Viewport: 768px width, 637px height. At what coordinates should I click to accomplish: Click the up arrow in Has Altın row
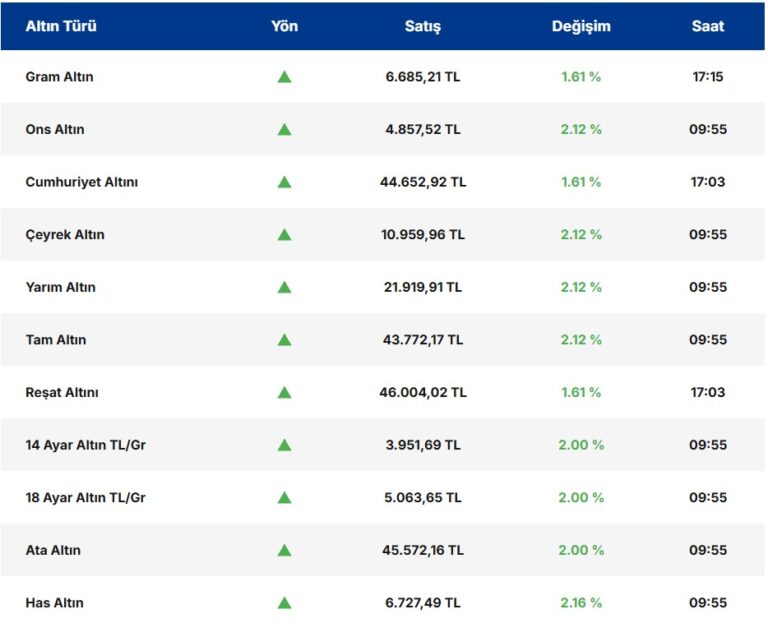[284, 603]
